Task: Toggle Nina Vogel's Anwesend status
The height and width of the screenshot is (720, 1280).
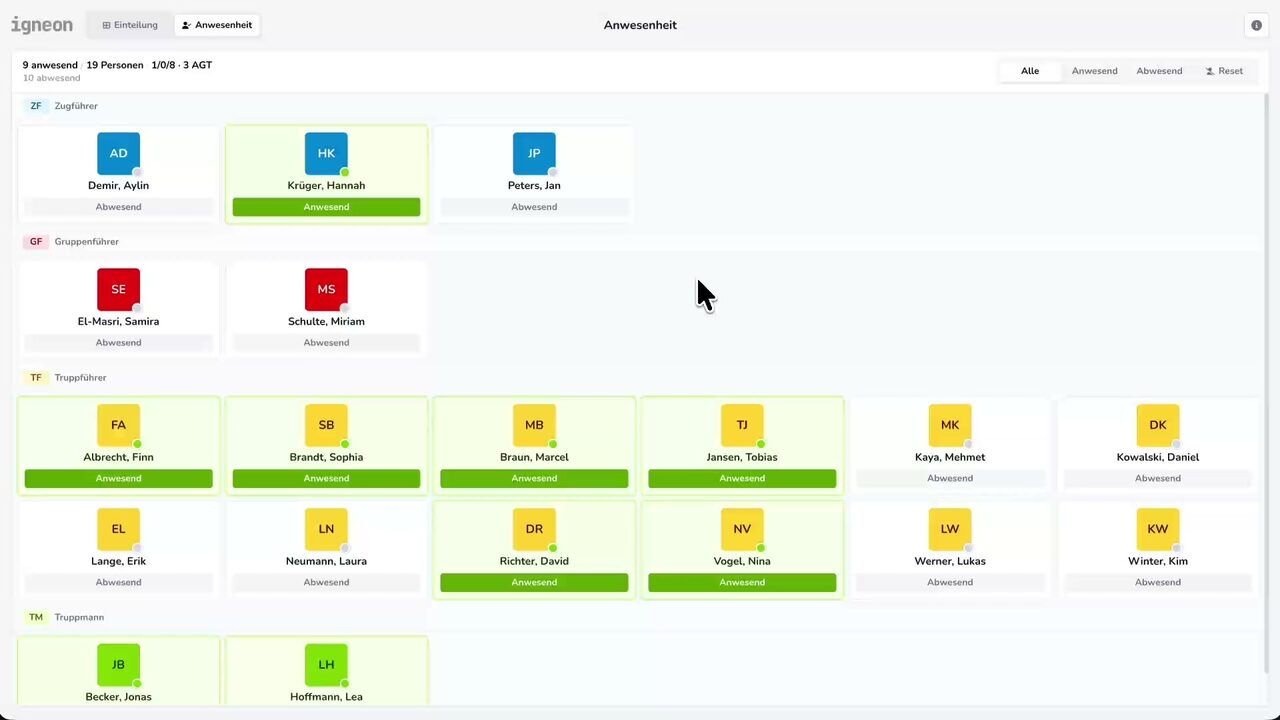Action: pyautogui.click(x=742, y=583)
